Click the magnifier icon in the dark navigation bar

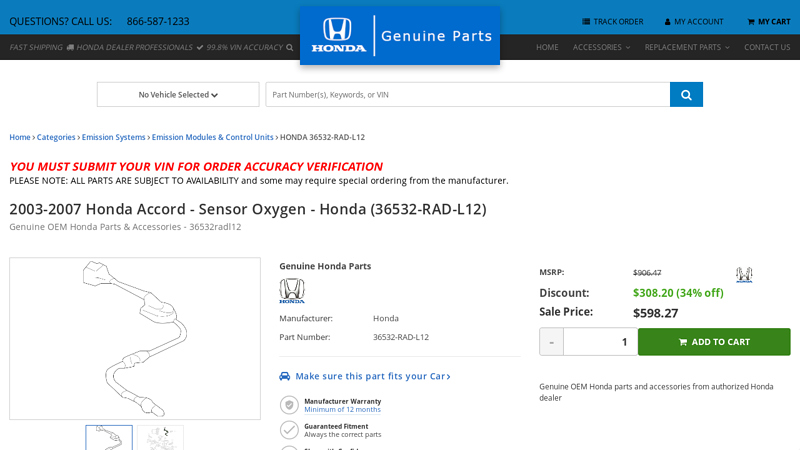290,47
